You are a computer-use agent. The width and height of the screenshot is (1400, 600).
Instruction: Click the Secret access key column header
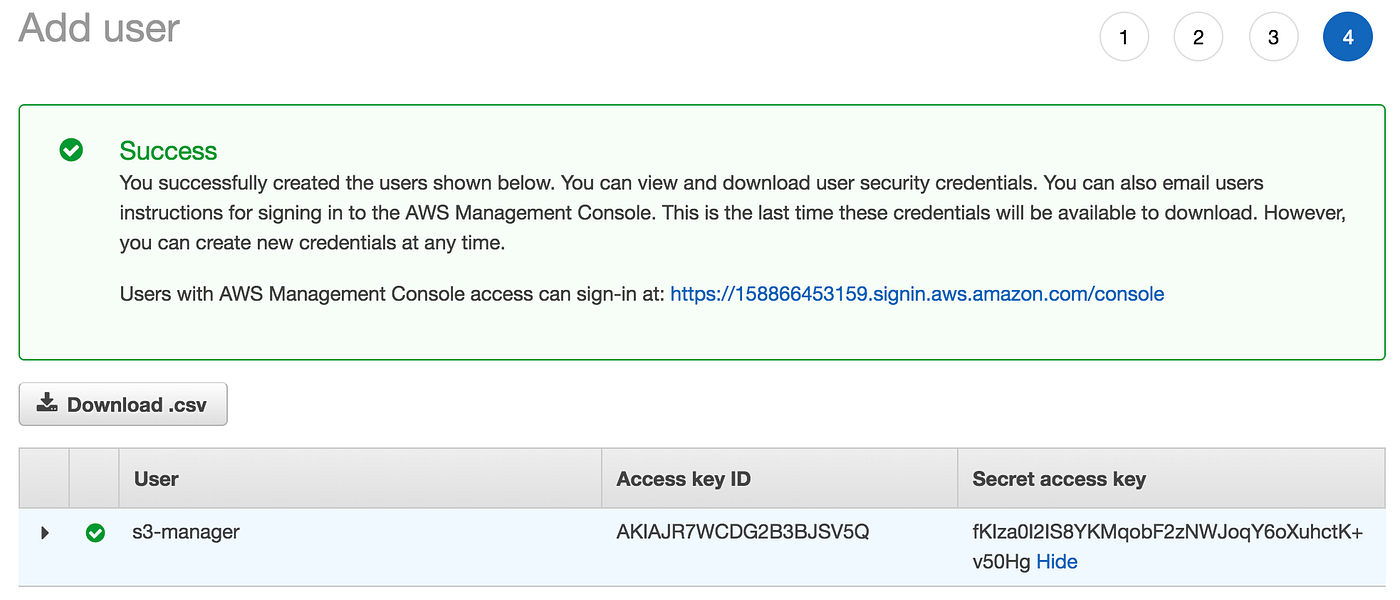(1059, 479)
